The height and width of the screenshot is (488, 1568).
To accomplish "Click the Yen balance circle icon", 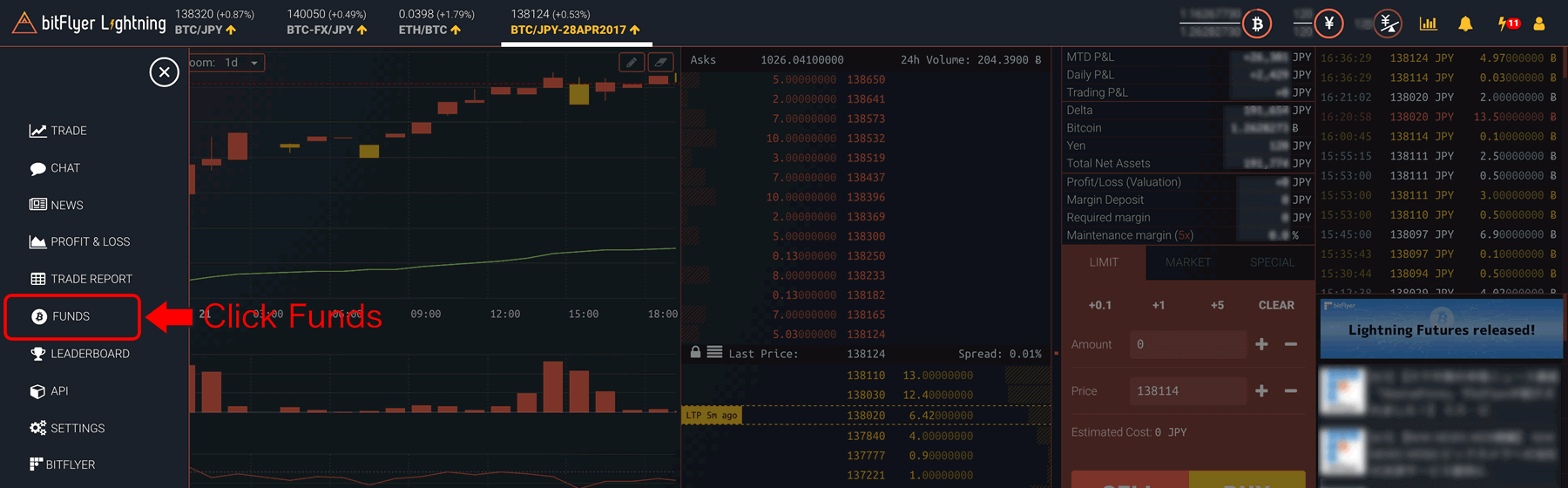I will tap(1328, 24).
